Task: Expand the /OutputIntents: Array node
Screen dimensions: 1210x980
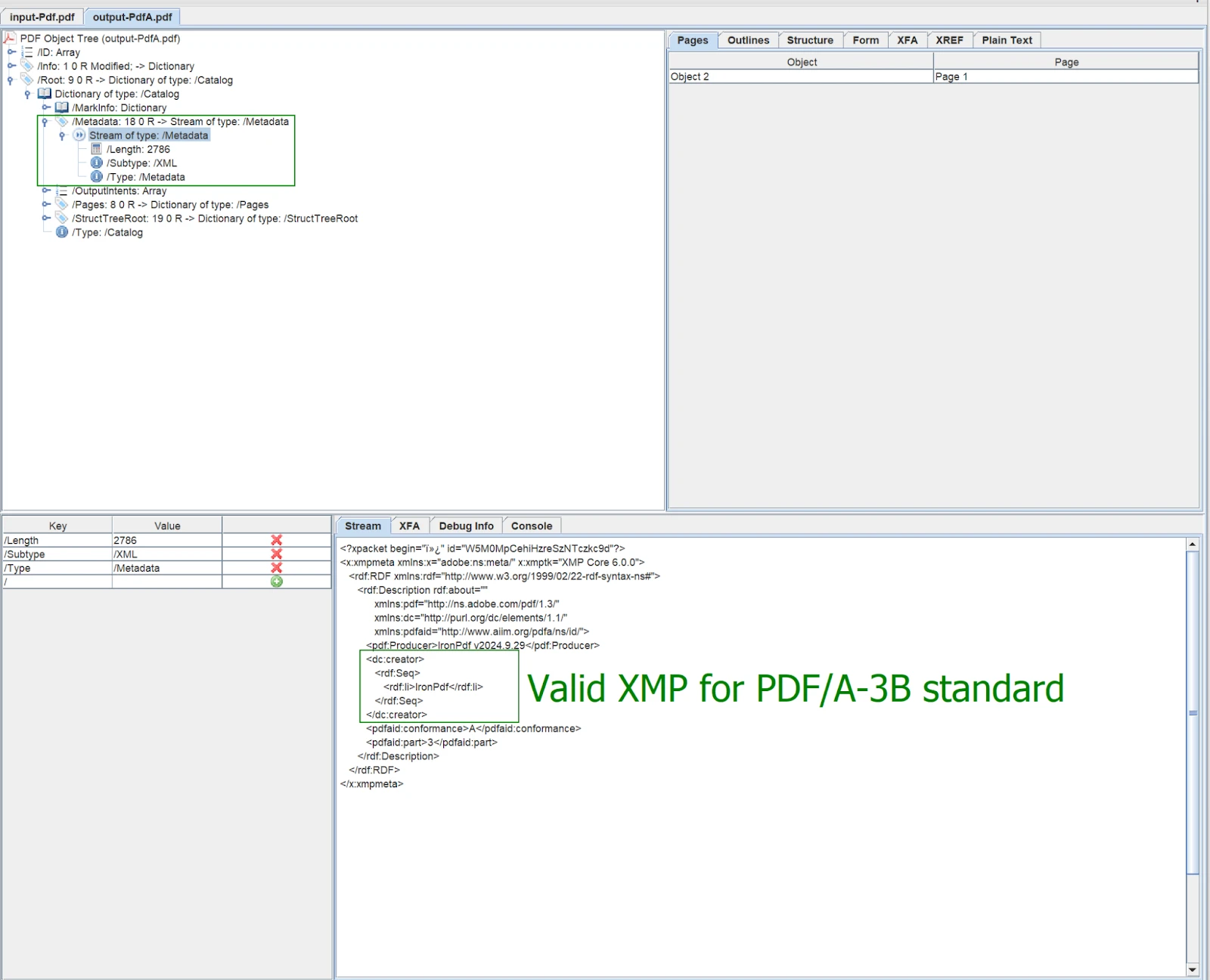Action: point(46,191)
